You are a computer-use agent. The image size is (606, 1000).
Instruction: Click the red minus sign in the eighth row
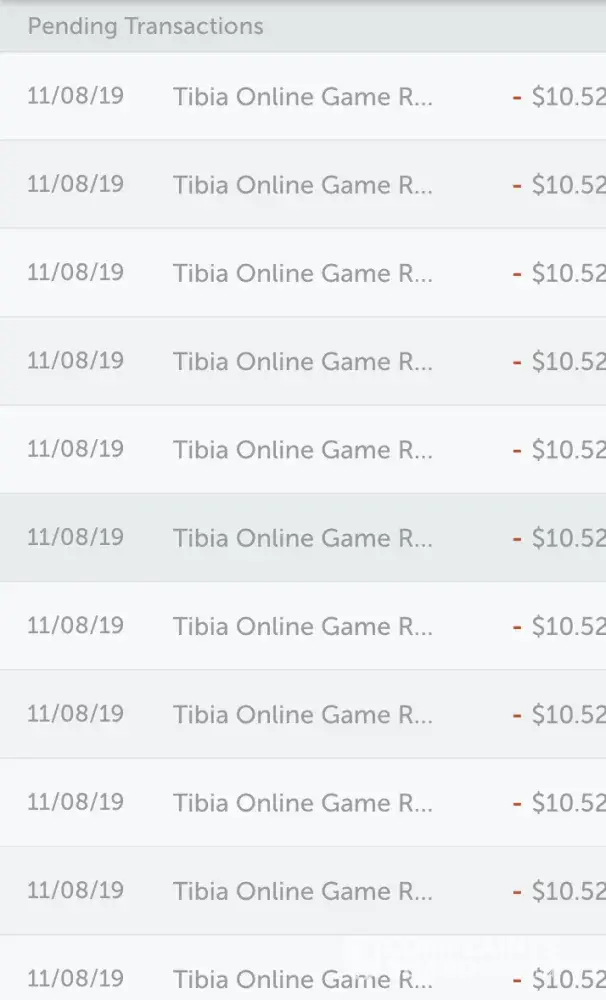click(x=517, y=714)
